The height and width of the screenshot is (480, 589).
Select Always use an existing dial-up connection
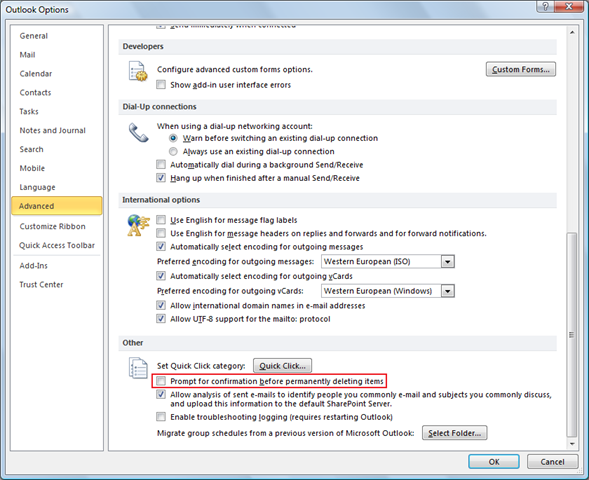[x=173, y=151]
